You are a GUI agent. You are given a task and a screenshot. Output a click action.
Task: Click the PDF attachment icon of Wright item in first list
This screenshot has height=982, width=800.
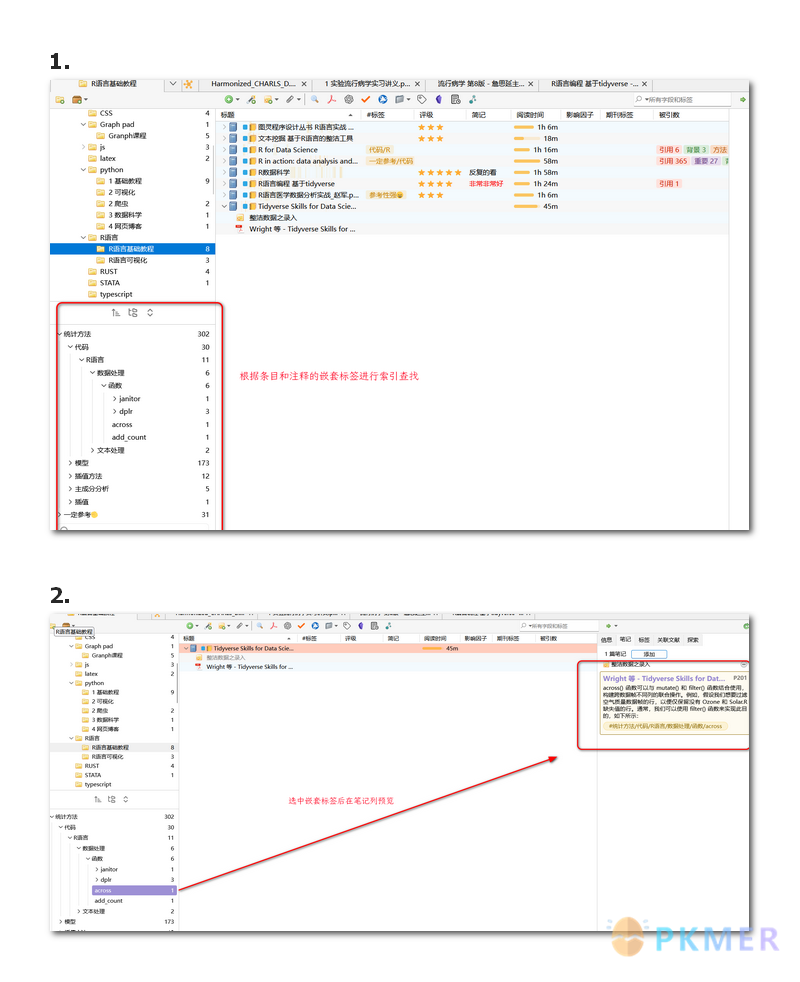coord(239,228)
